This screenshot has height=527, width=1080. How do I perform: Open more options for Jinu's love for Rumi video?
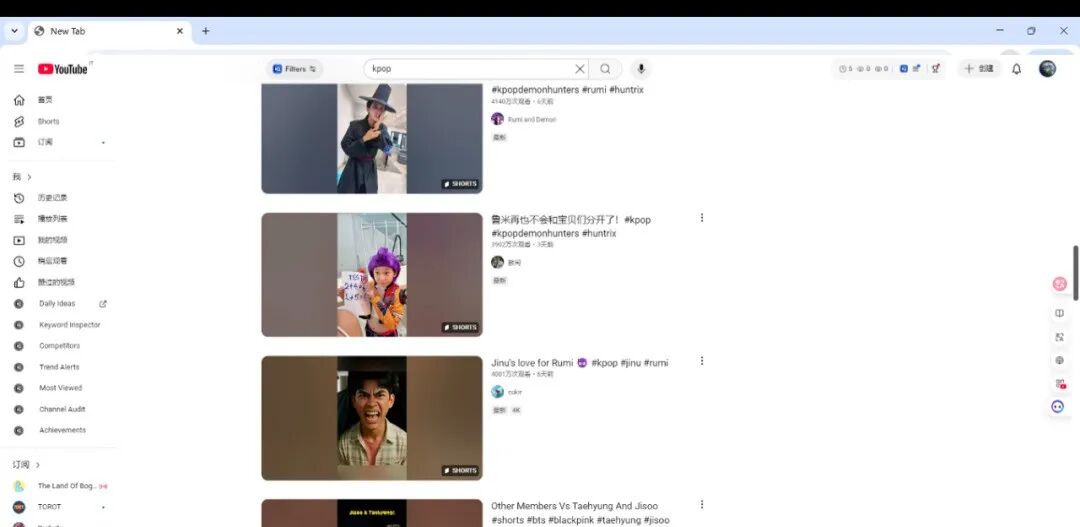point(702,361)
